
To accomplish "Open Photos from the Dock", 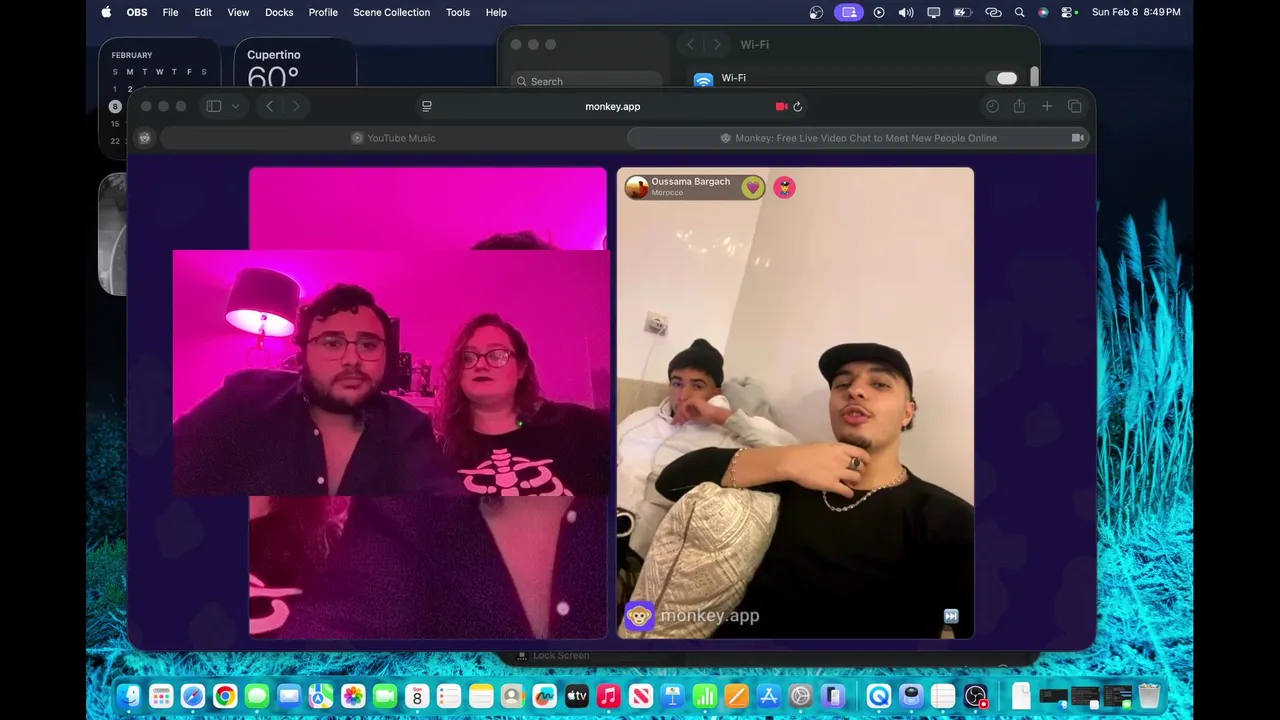I will [353, 696].
